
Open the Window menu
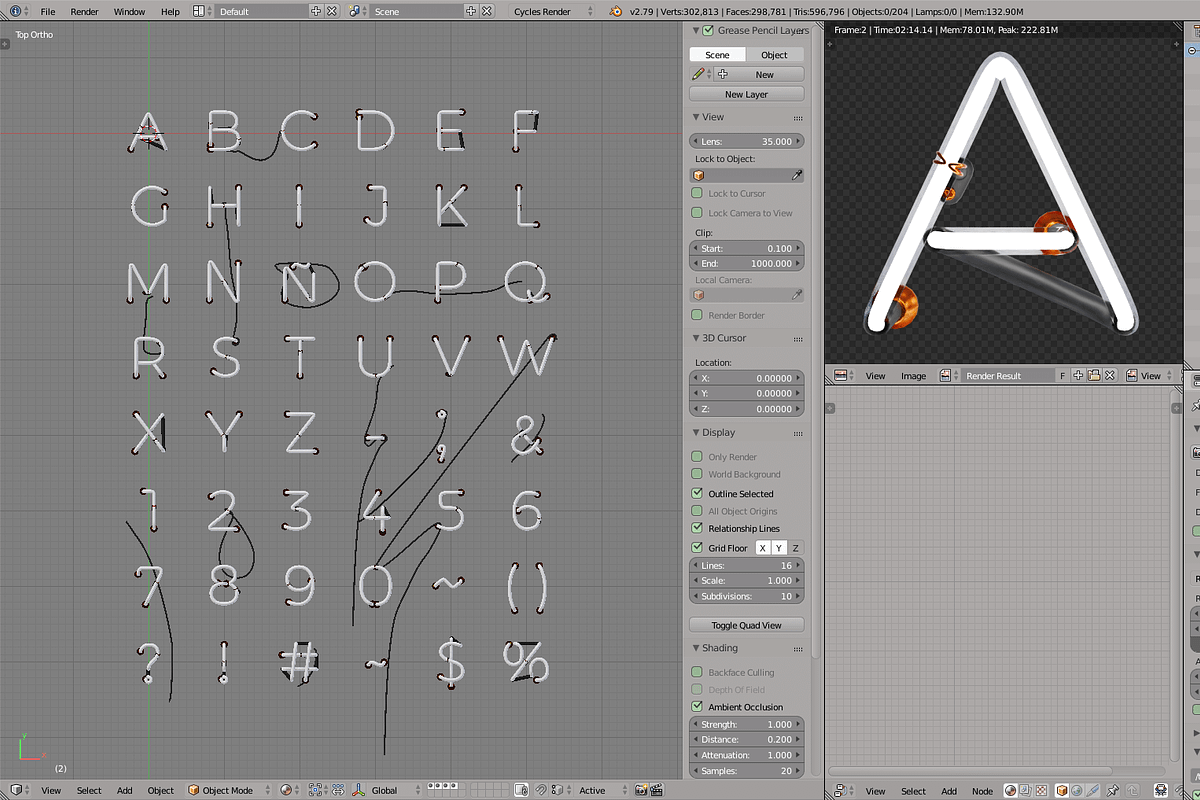point(129,11)
